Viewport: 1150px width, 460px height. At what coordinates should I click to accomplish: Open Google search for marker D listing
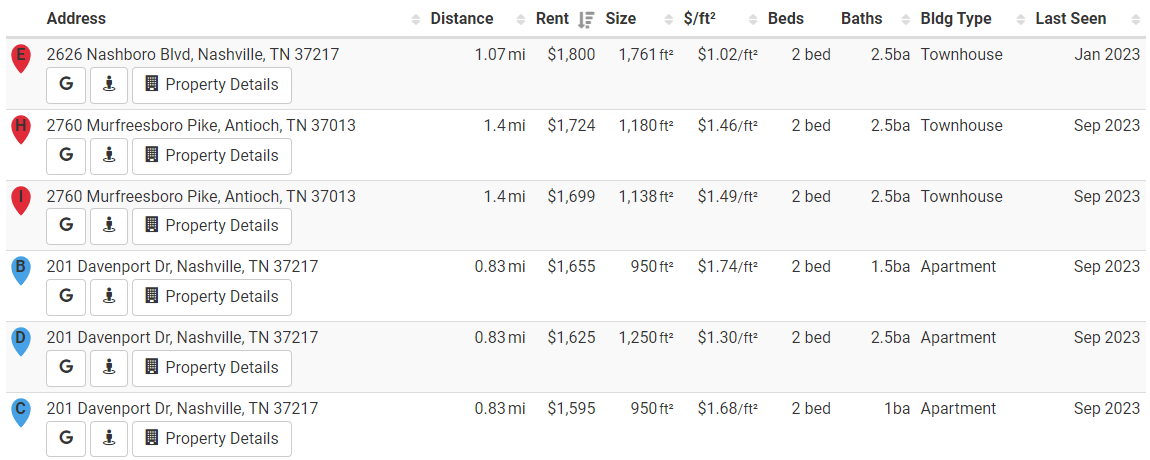pos(66,368)
